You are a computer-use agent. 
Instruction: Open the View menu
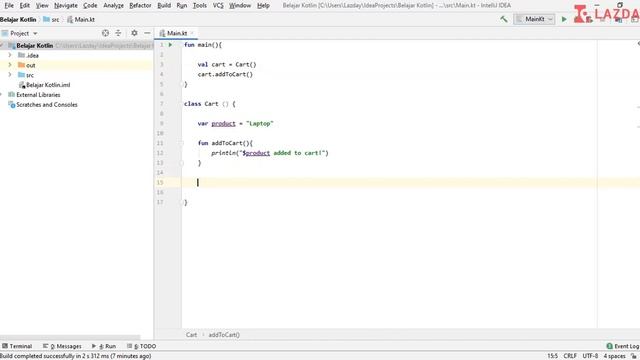[x=42, y=6]
